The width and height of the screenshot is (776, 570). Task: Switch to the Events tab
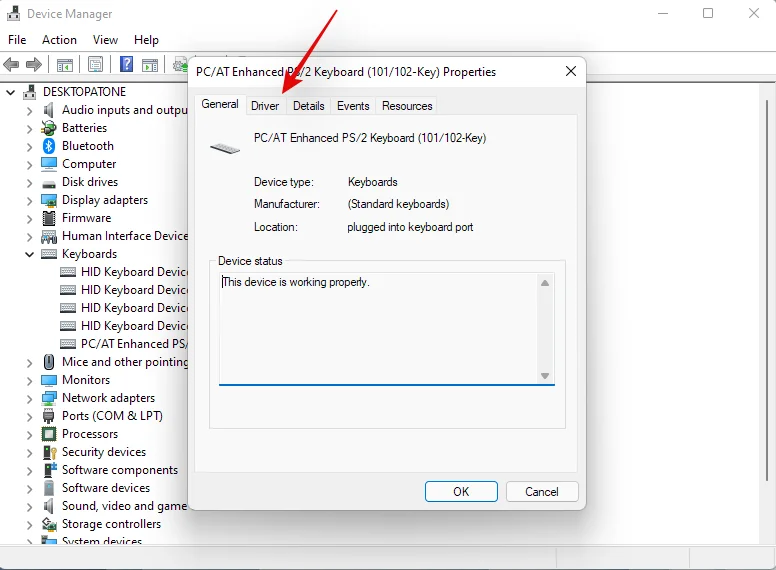(x=353, y=106)
